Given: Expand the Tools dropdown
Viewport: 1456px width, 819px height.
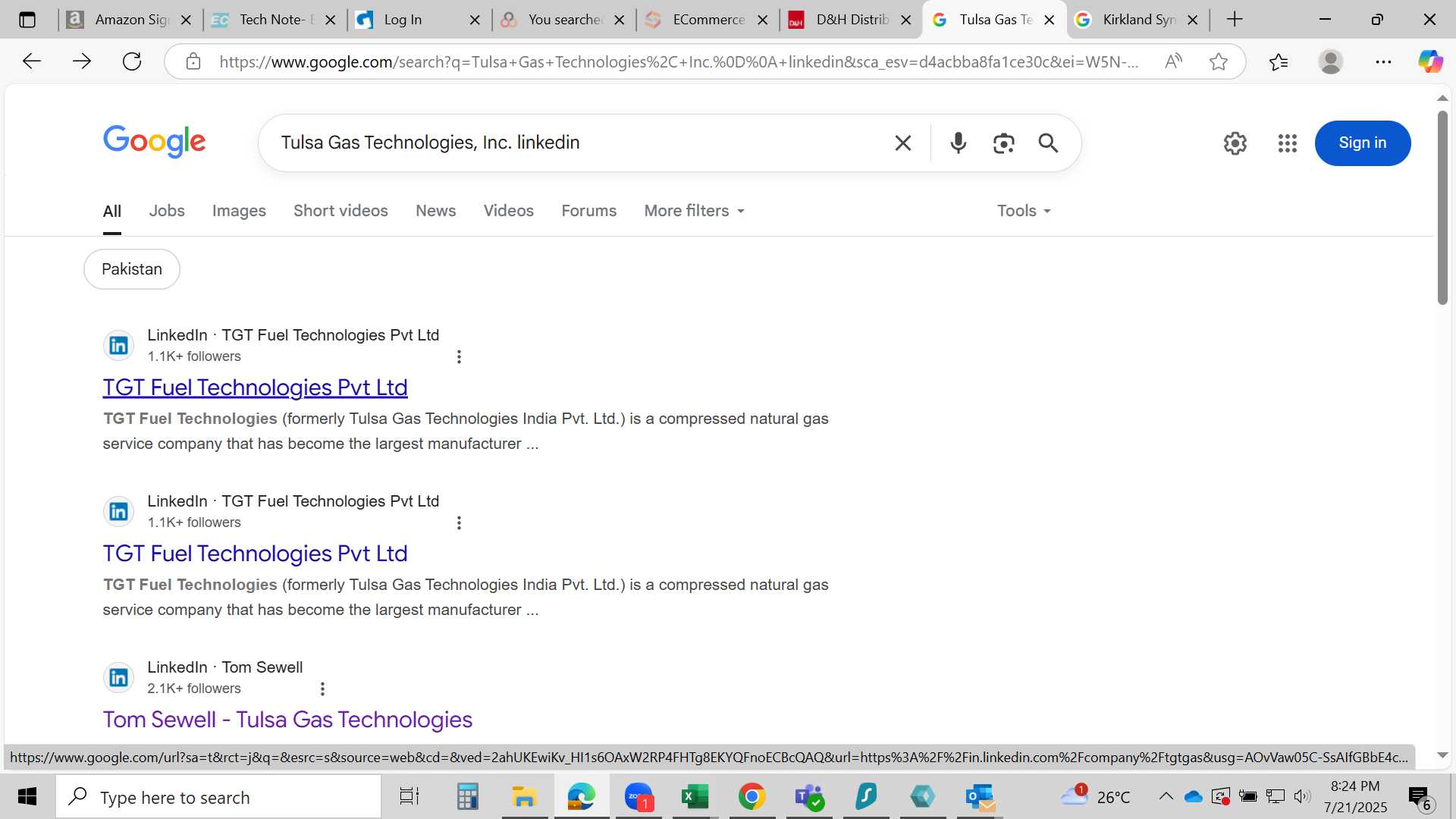Looking at the screenshot, I should [x=1024, y=211].
